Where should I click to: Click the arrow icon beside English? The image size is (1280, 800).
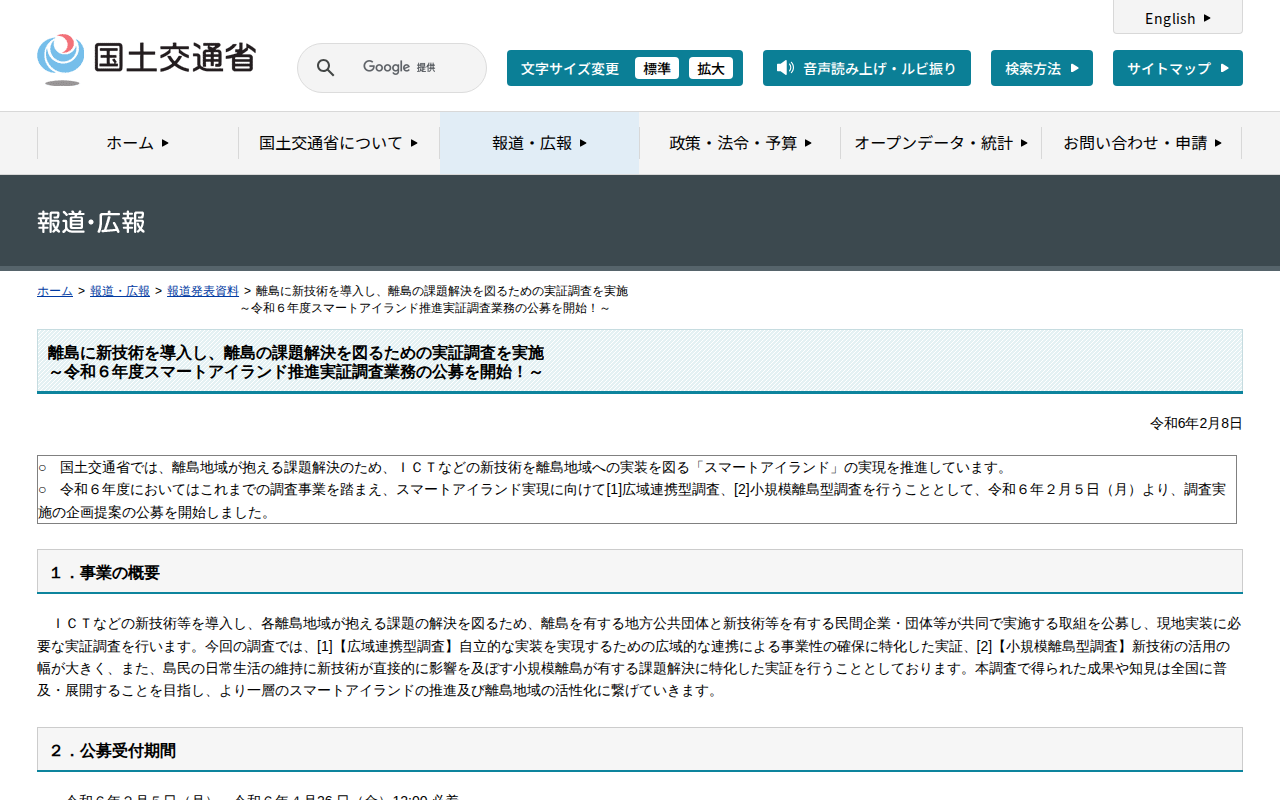tap(1207, 18)
